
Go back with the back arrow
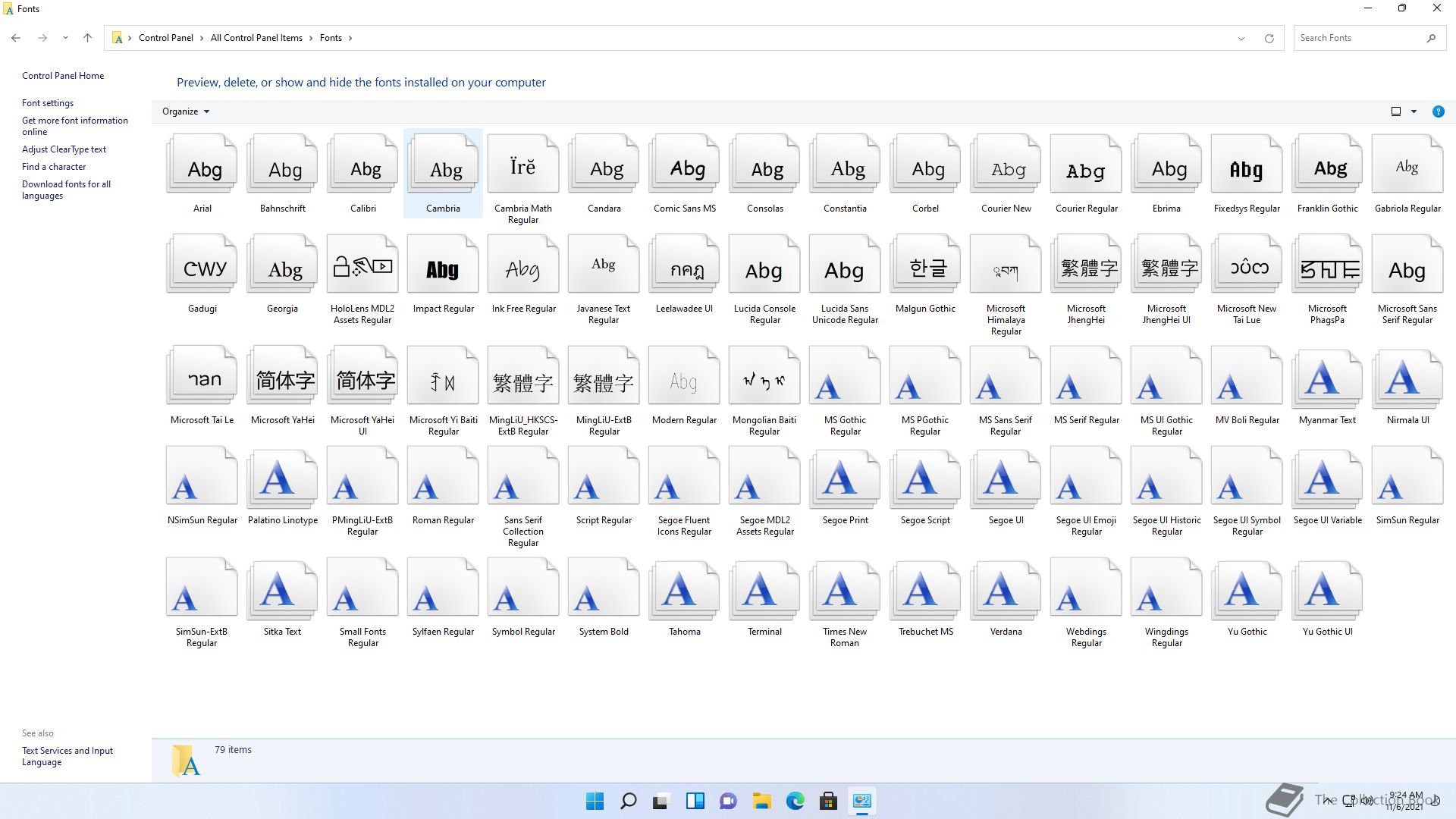[x=16, y=38]
